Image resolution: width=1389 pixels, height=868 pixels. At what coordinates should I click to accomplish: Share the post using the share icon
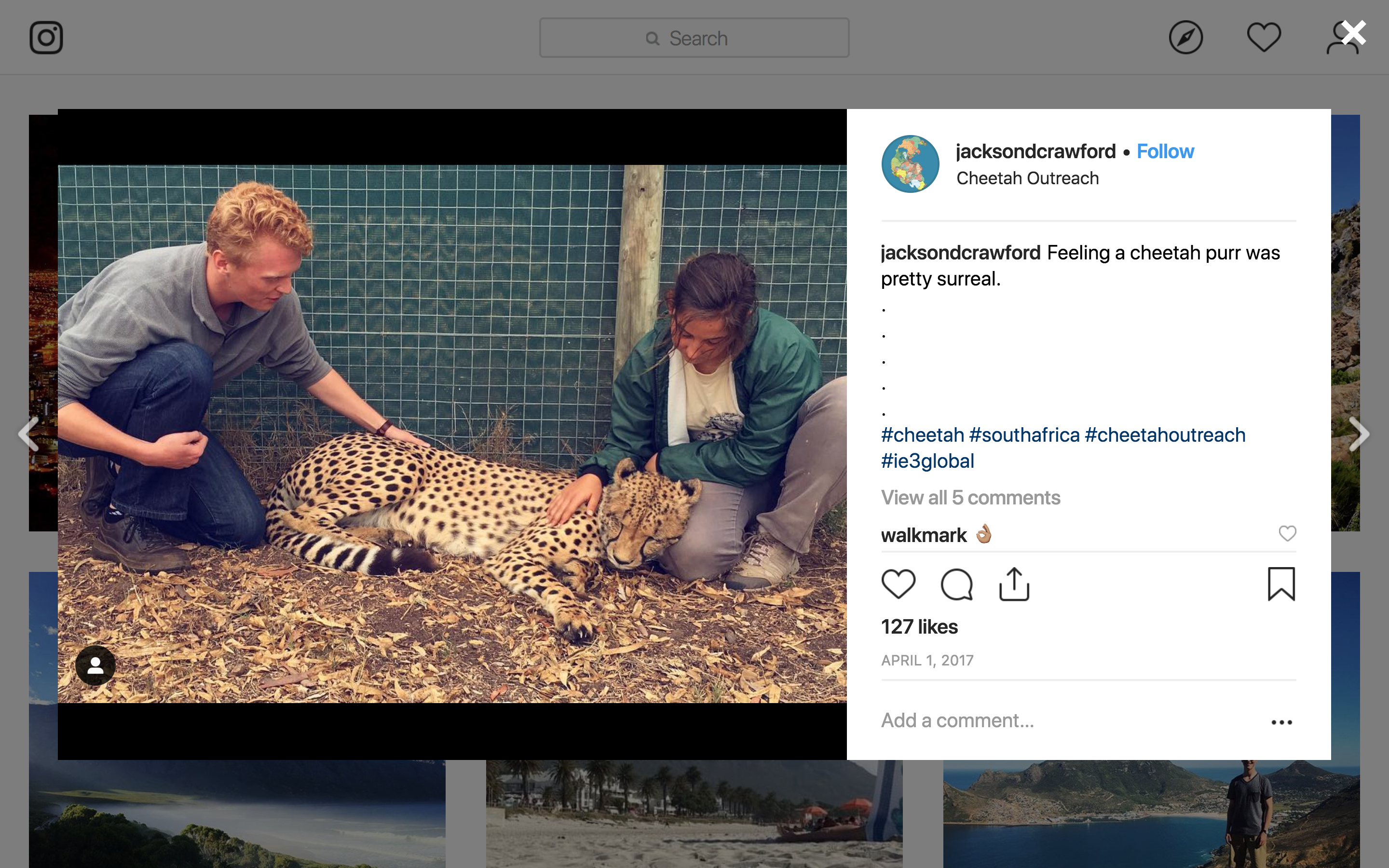(1014, 584)
